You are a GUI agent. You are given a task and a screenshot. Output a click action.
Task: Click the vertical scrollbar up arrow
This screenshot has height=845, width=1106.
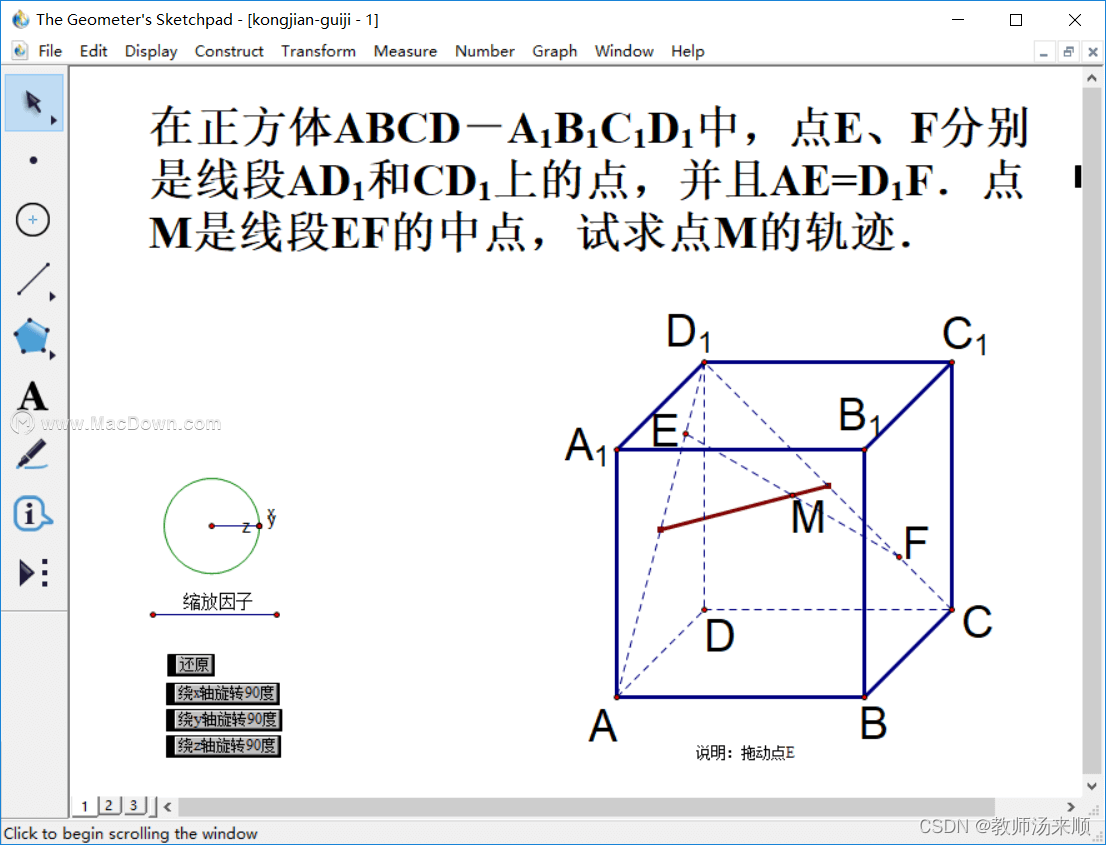tap(1092, 78)
